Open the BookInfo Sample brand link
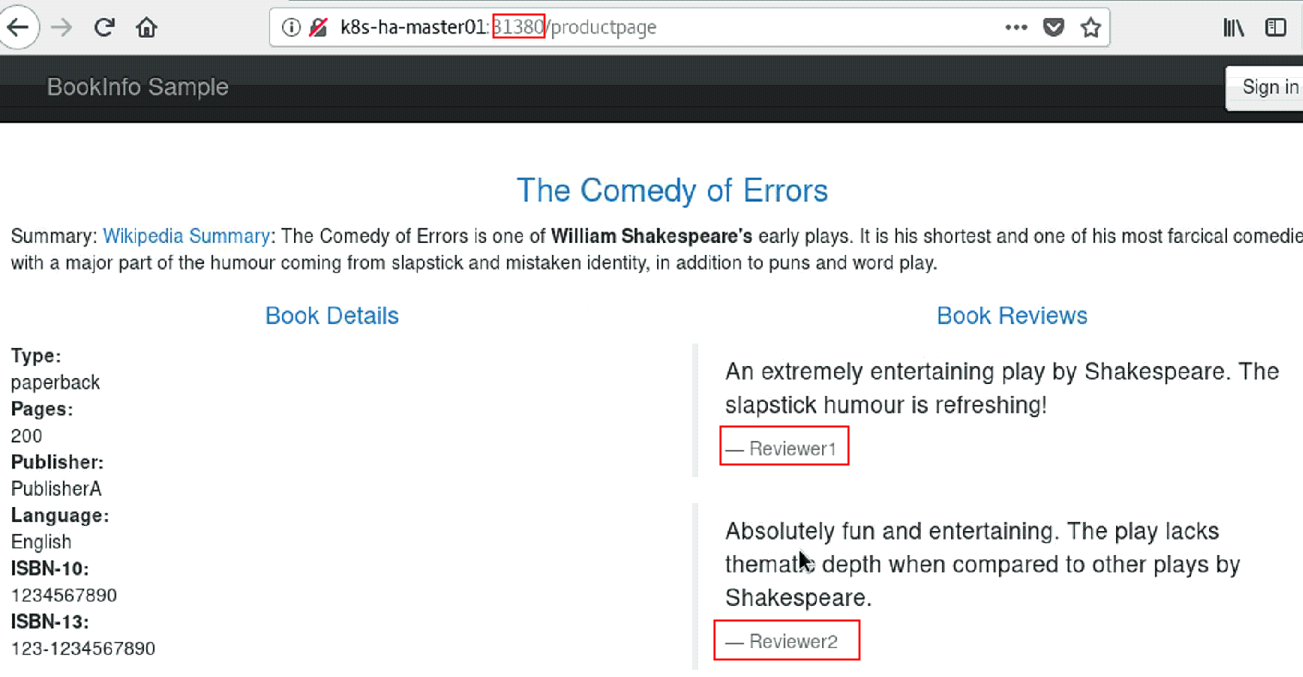The image size is (1303, 677). click(138, 87)
